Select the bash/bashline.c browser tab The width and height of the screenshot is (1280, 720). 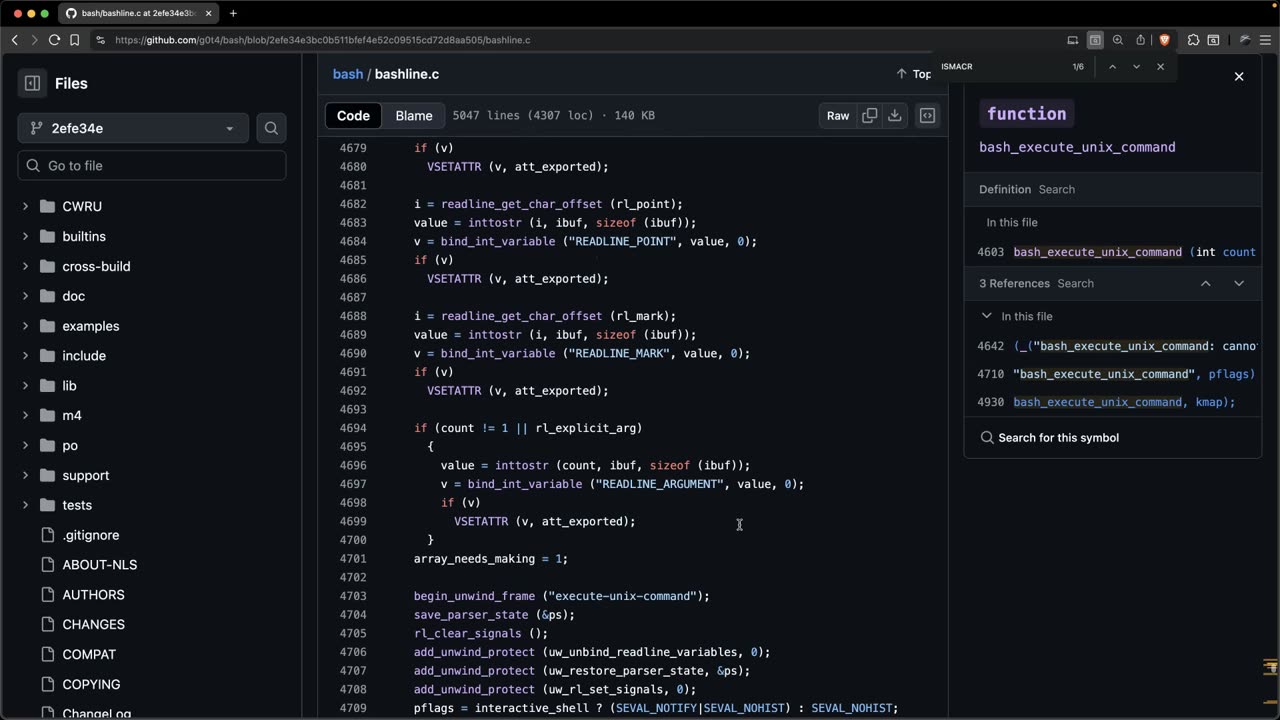pyautogui.click(x=138, y=13)
